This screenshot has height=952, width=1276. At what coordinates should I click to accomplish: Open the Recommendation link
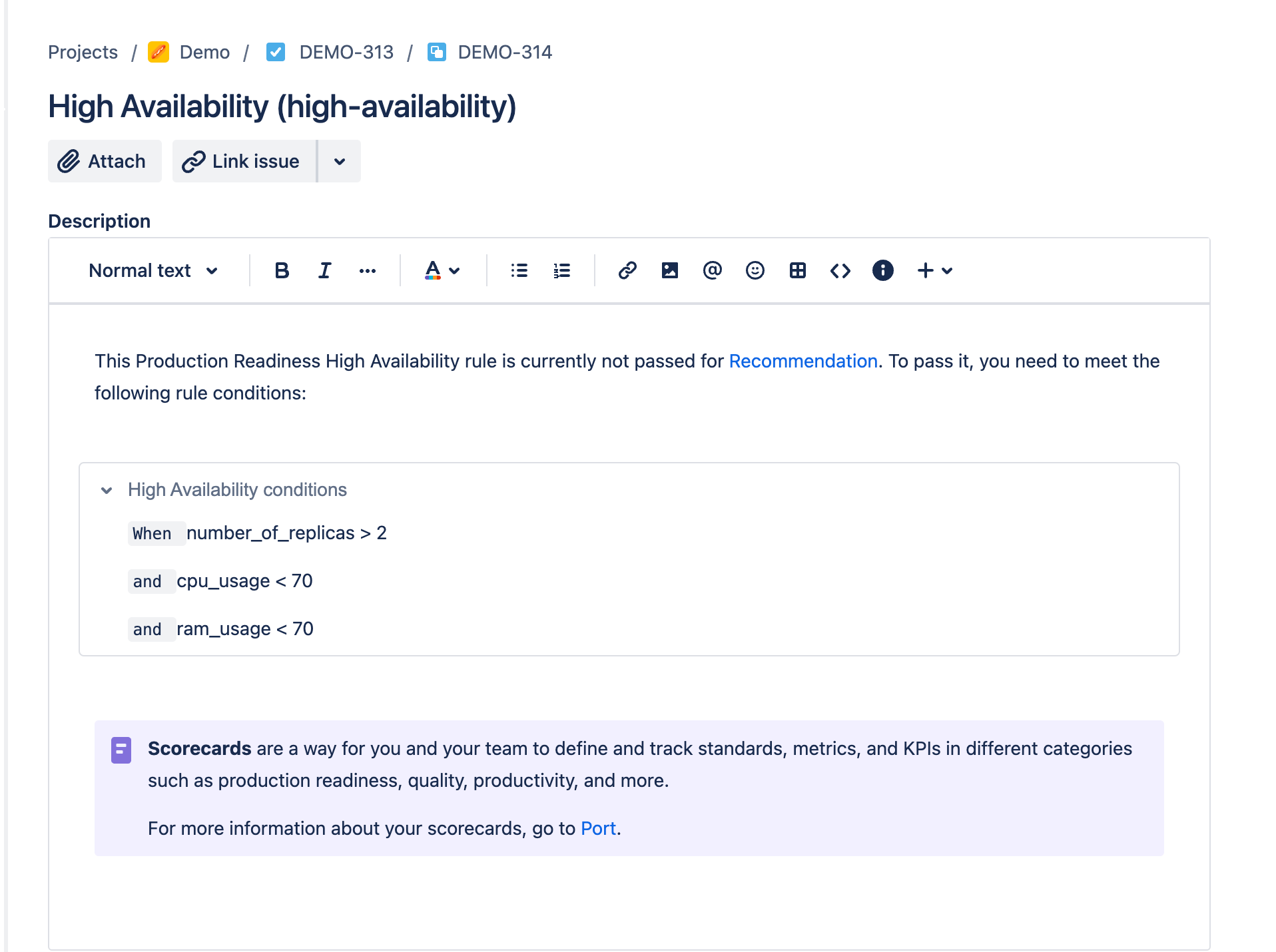(802, 361)
